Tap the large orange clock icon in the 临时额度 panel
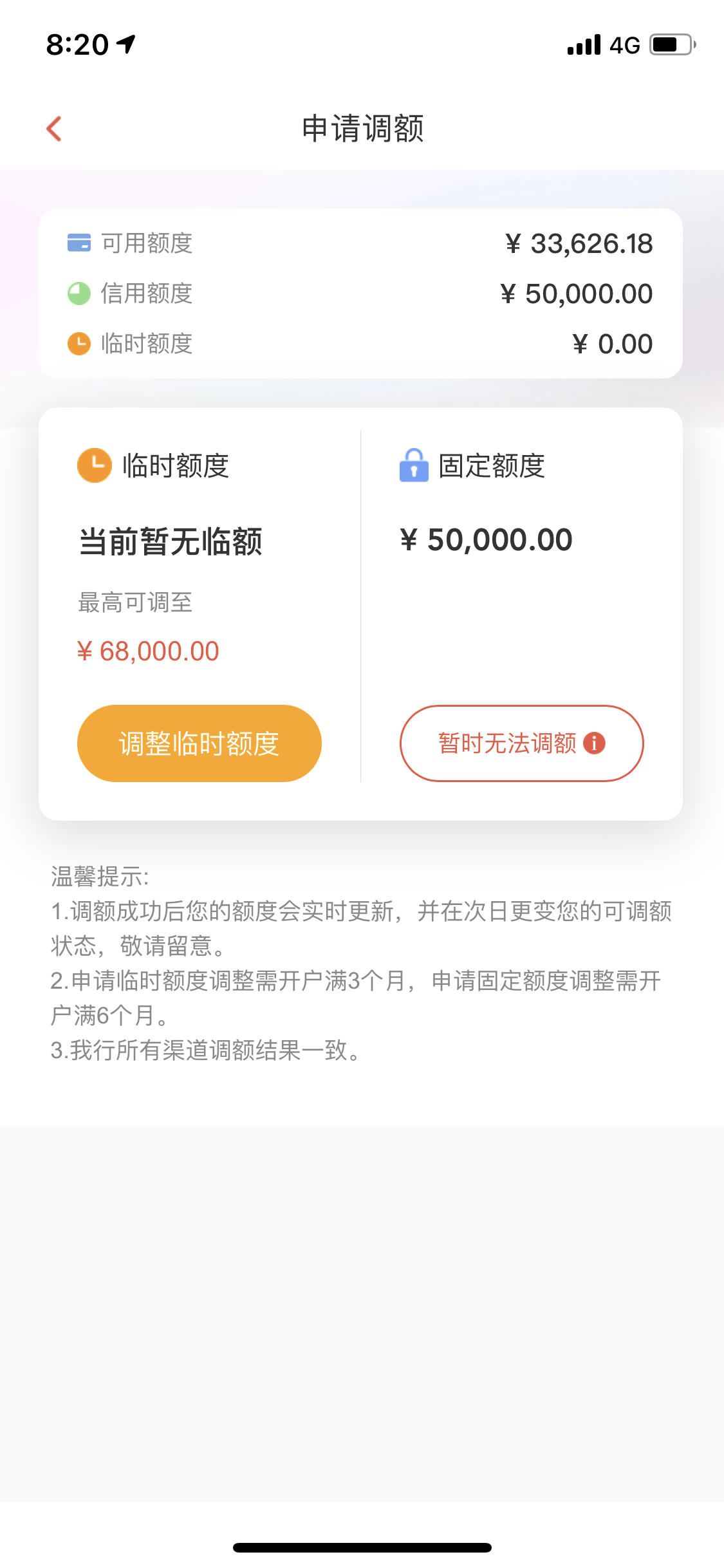 pos(95,465)
